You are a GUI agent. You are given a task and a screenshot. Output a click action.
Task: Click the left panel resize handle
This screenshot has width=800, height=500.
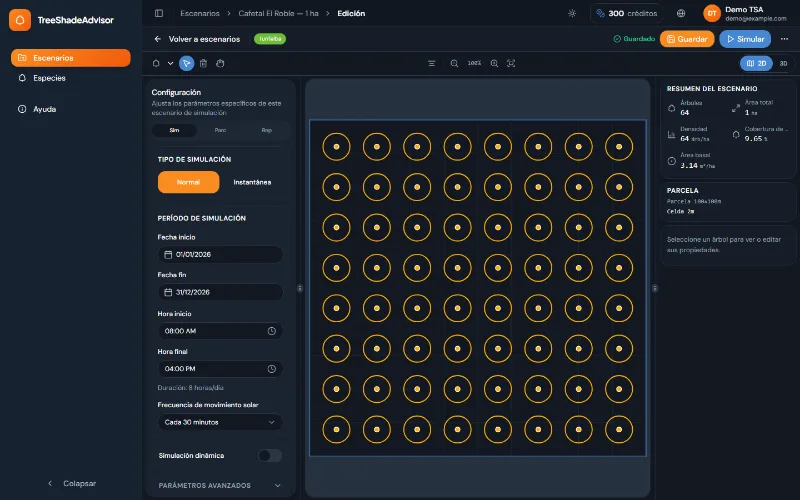300,289
